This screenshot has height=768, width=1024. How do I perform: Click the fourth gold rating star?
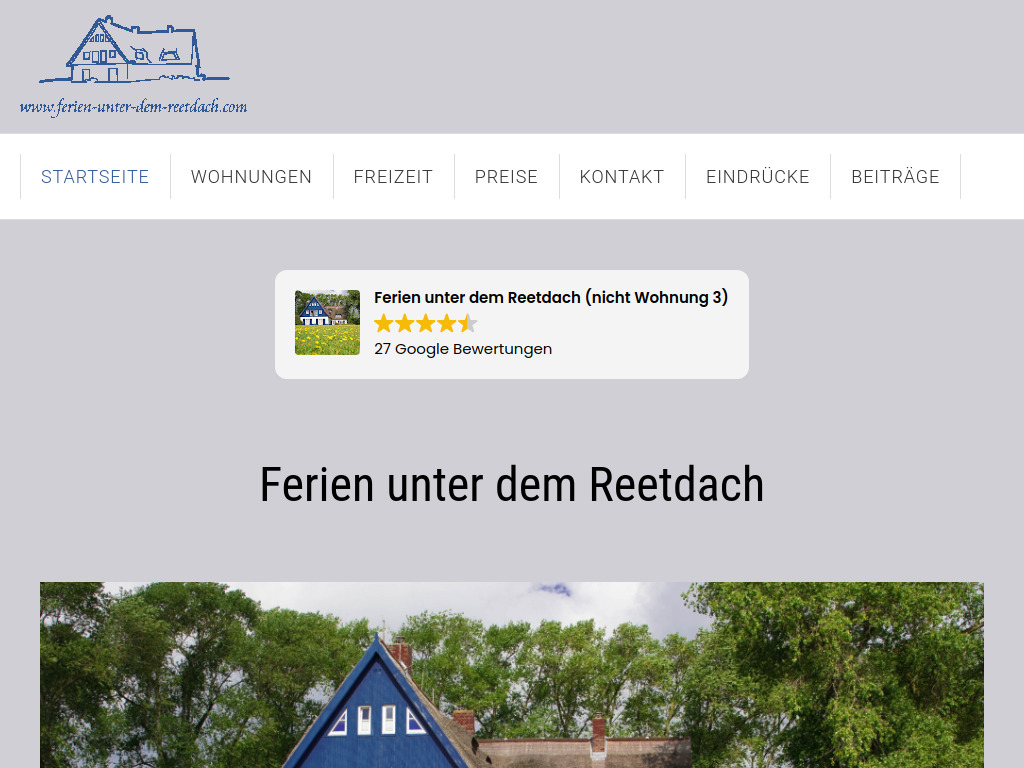(x=446, y=323)
